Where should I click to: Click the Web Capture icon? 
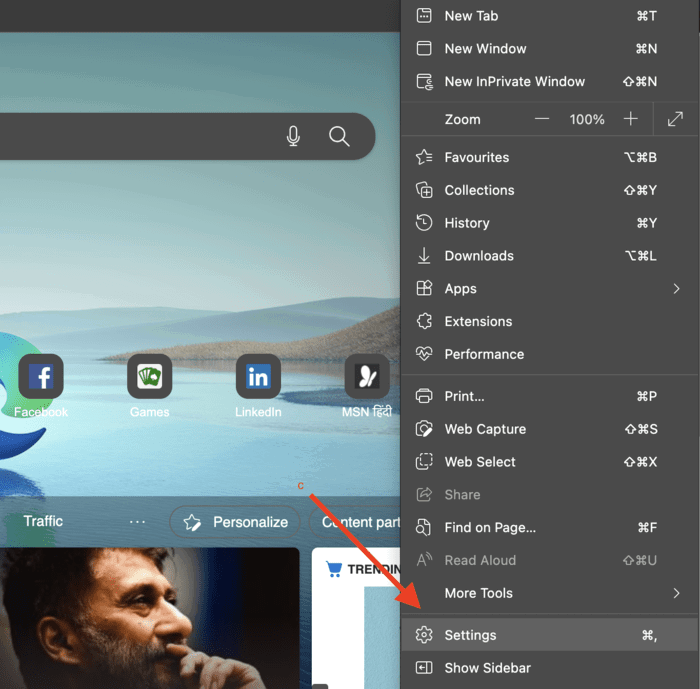point(424,429)
